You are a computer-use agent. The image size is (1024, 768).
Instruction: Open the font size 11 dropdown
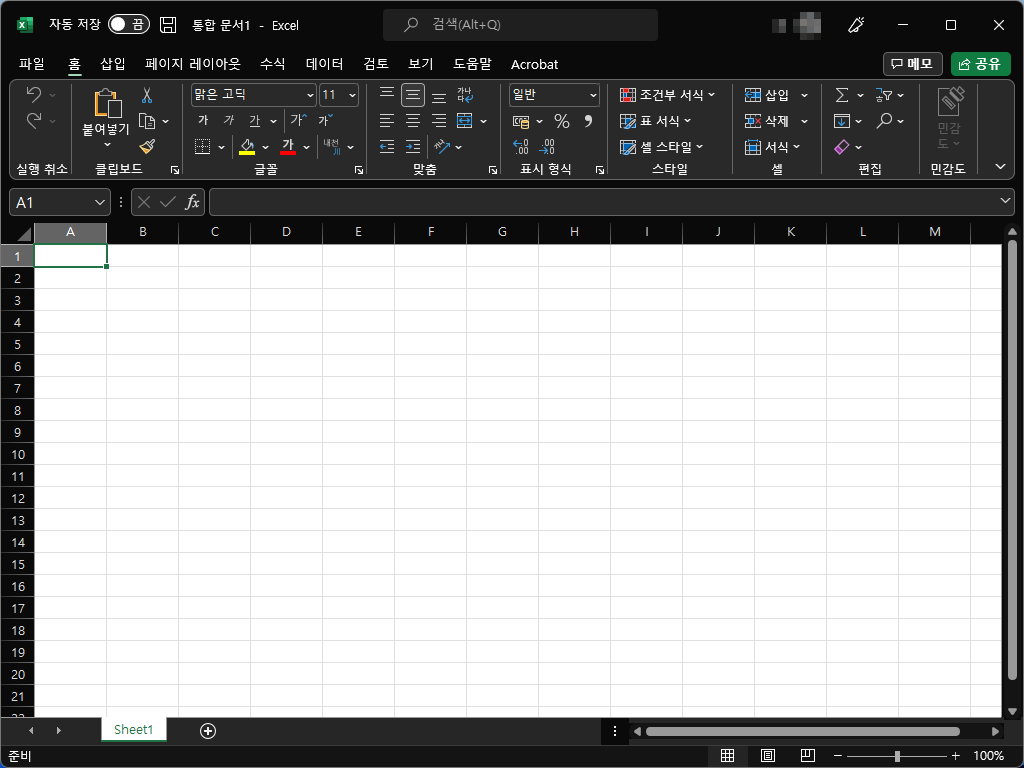pyautogui.click(x=352, y=95)
